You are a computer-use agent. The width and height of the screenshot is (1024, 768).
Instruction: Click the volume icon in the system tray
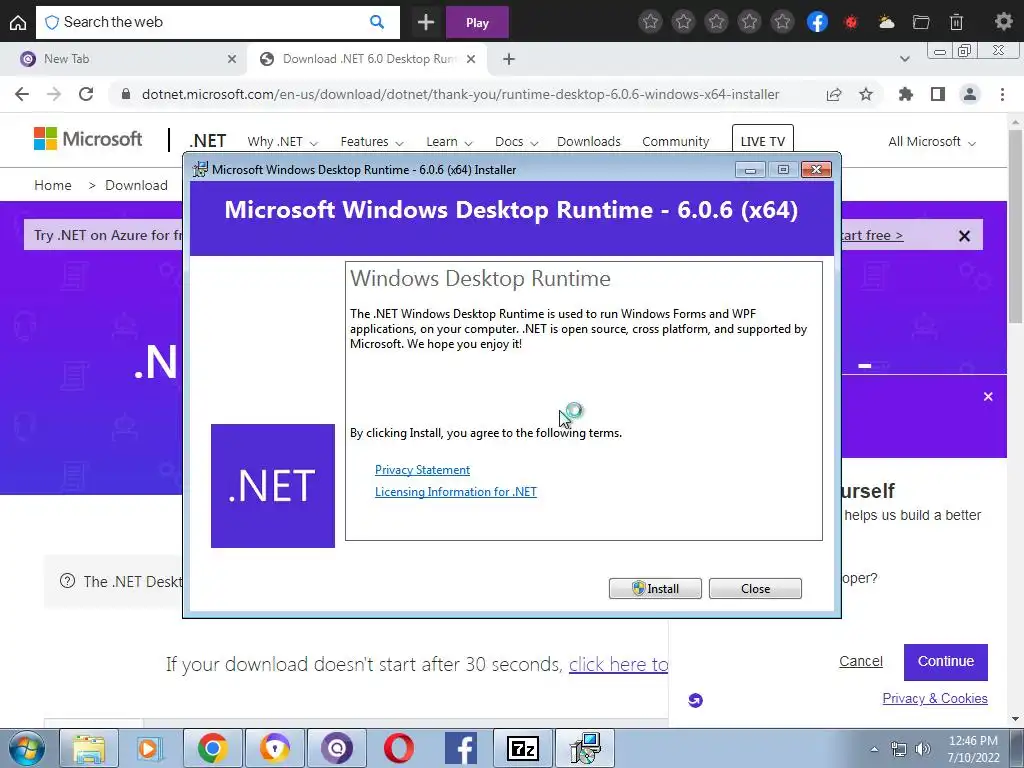[923, 749]
